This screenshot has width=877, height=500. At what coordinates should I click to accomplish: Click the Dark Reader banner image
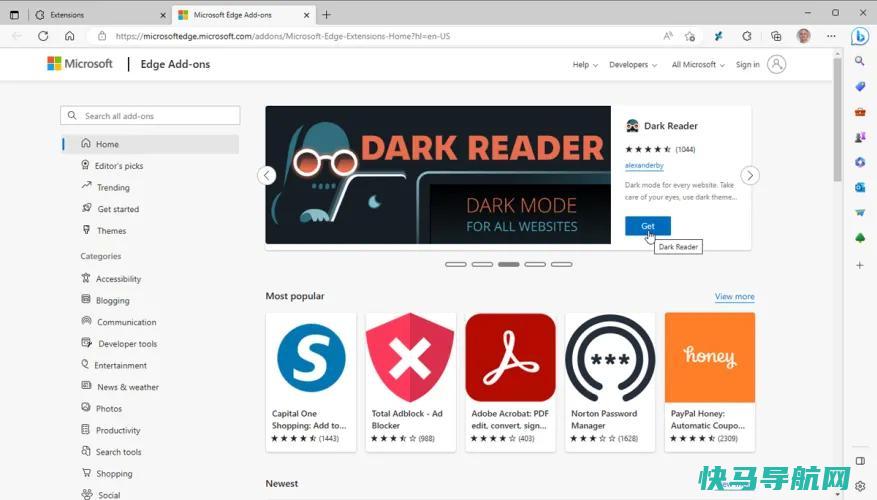click(x=438, y=175)
